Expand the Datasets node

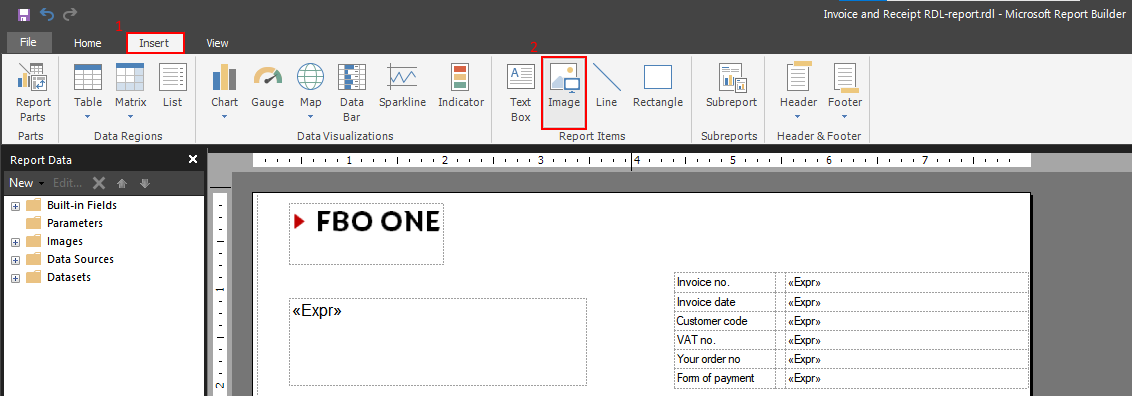pos(15,278)
